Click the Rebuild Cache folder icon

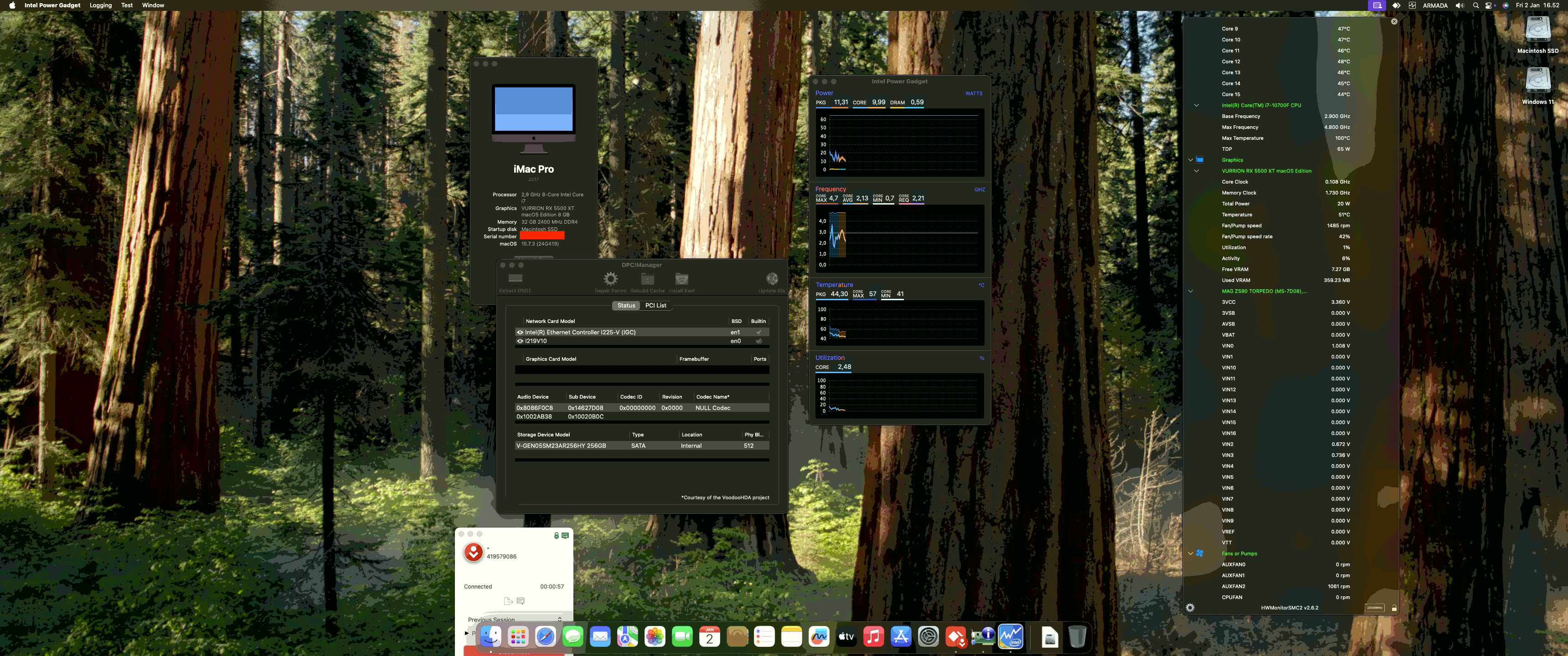coord(648,279)
